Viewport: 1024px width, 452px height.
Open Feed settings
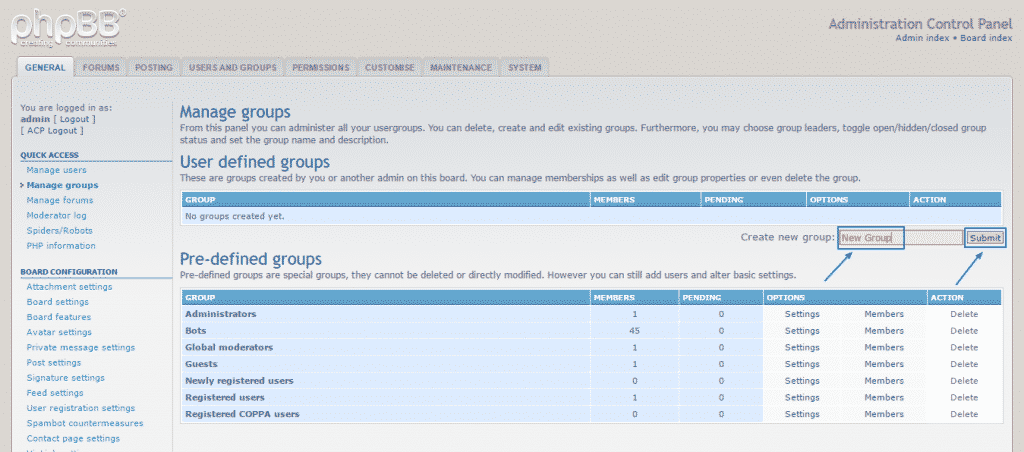55,393
